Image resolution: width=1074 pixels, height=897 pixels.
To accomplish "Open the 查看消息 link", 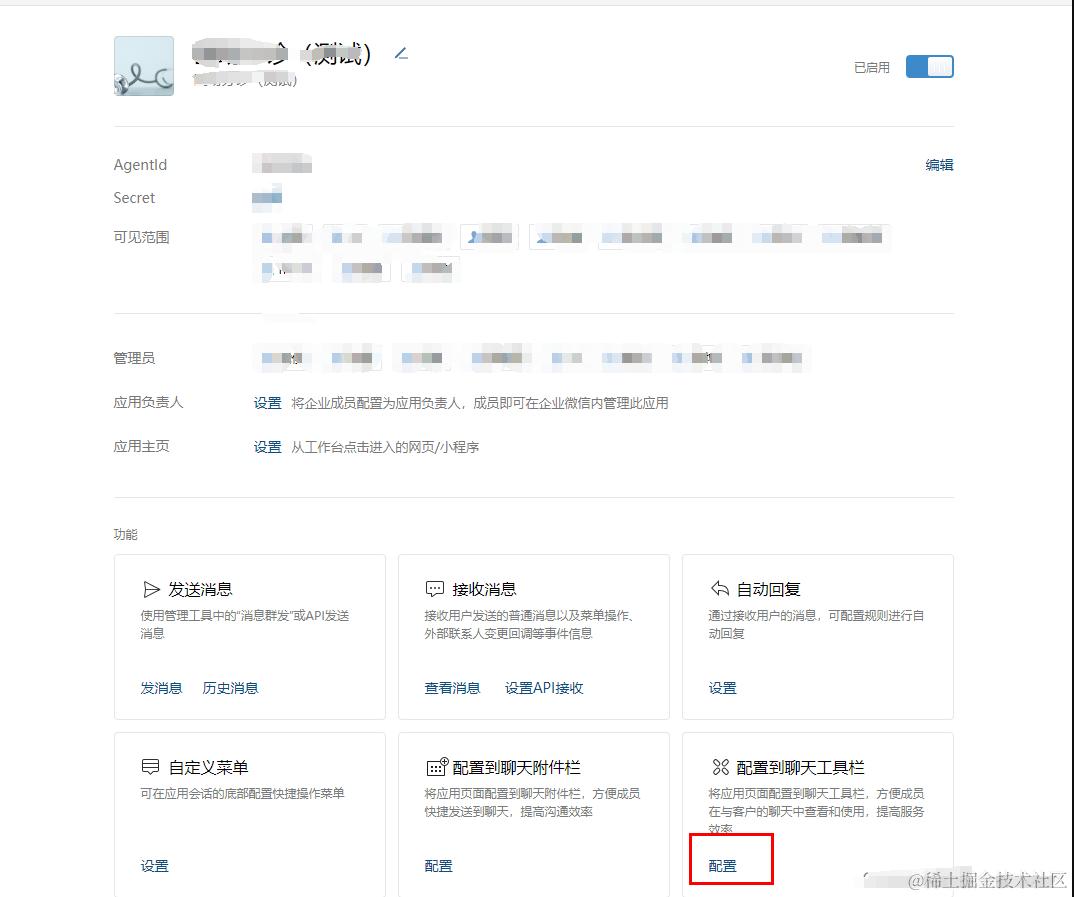I will point(452,688).
